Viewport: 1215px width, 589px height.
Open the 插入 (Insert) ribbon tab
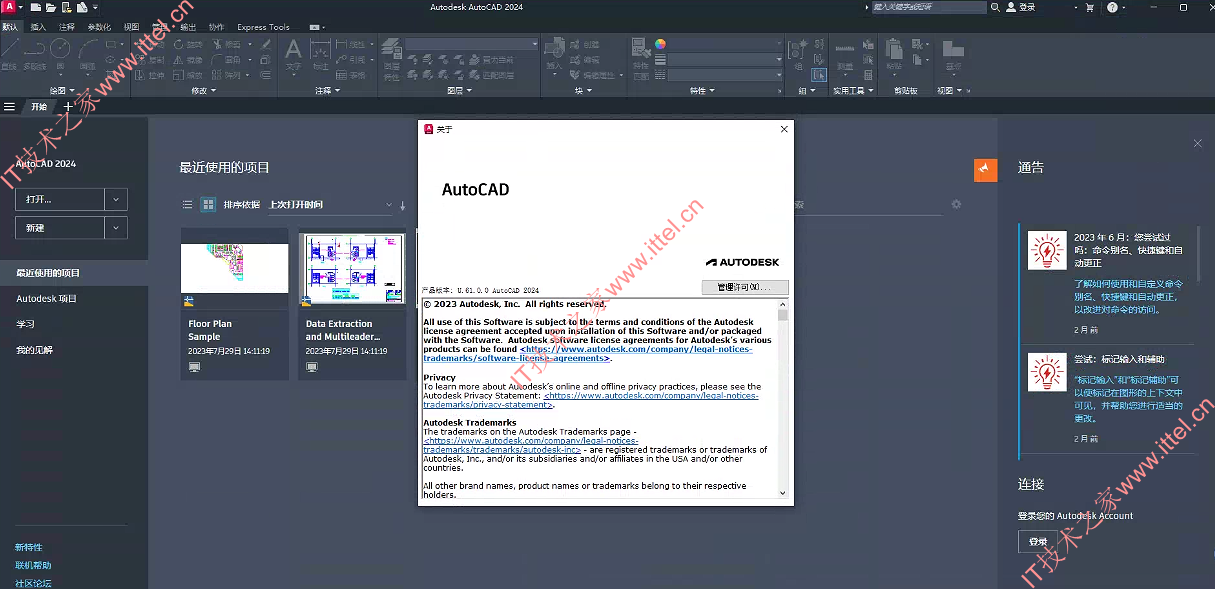[x=39, y=27]
